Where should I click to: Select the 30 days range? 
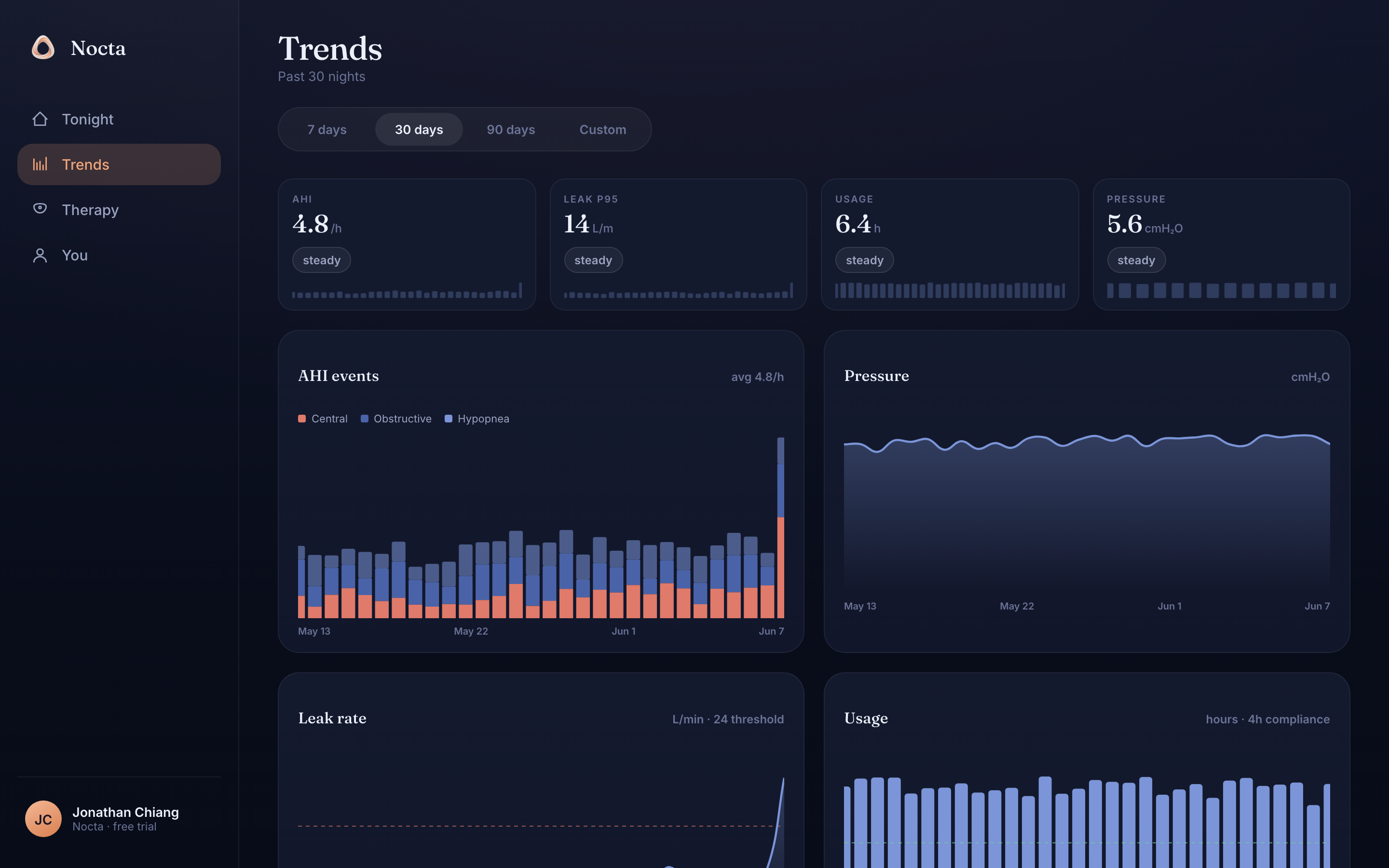(419, 129)
